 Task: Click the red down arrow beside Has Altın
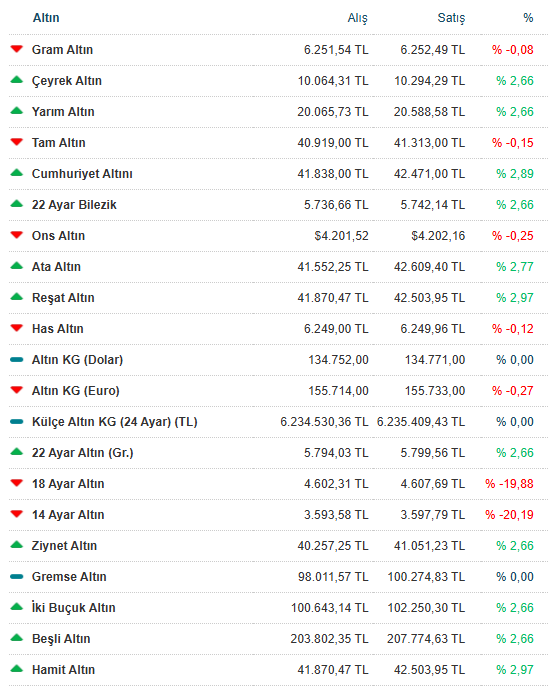click(x=17, y=328)
